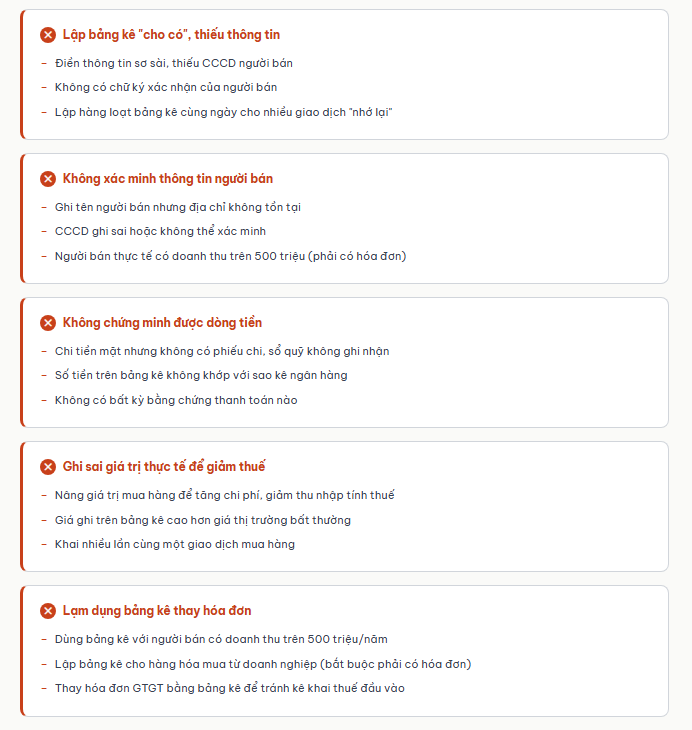Click the line "Thay hóa đơn GTGT bằng bảng kê"
This screenshot has height=730, width=692.
coord(229,688)
